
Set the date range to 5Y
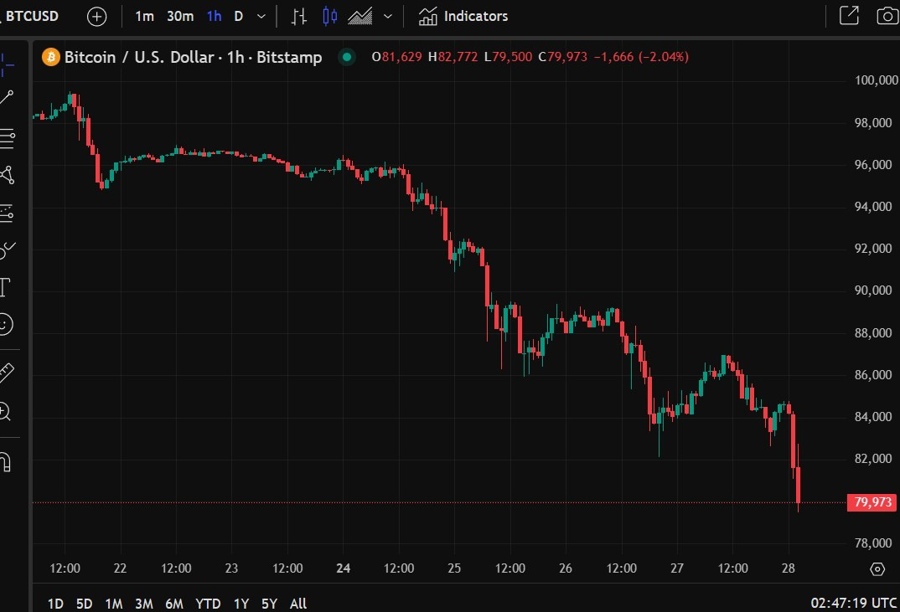pos(269,603)
